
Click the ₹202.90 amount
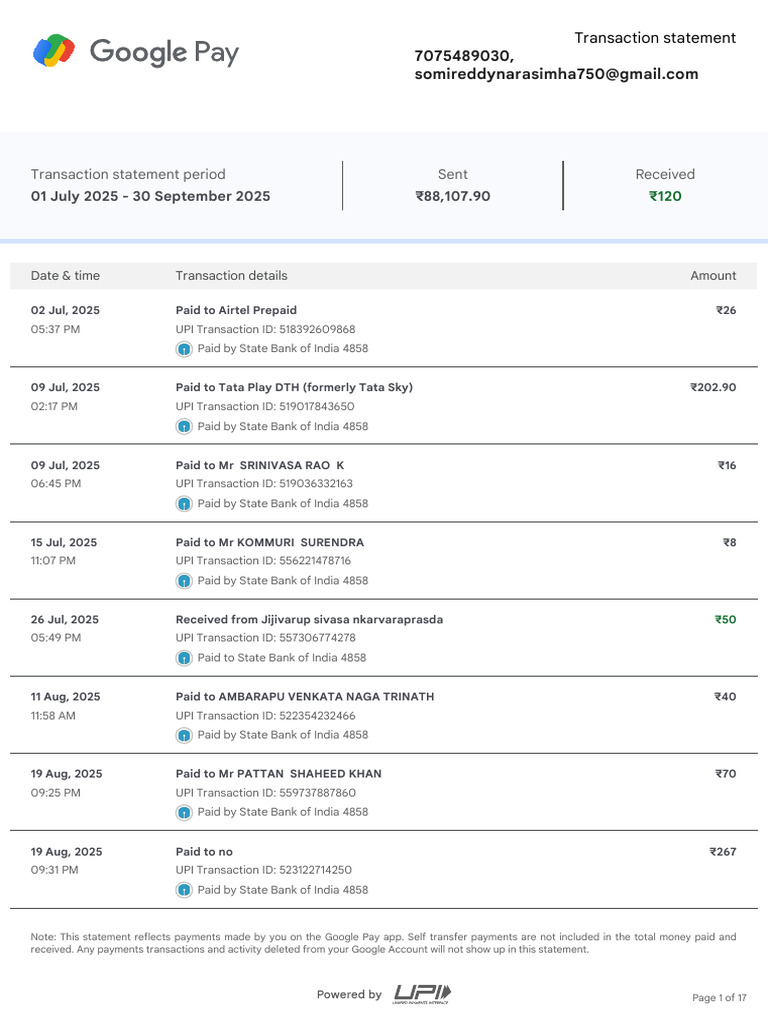713,387
